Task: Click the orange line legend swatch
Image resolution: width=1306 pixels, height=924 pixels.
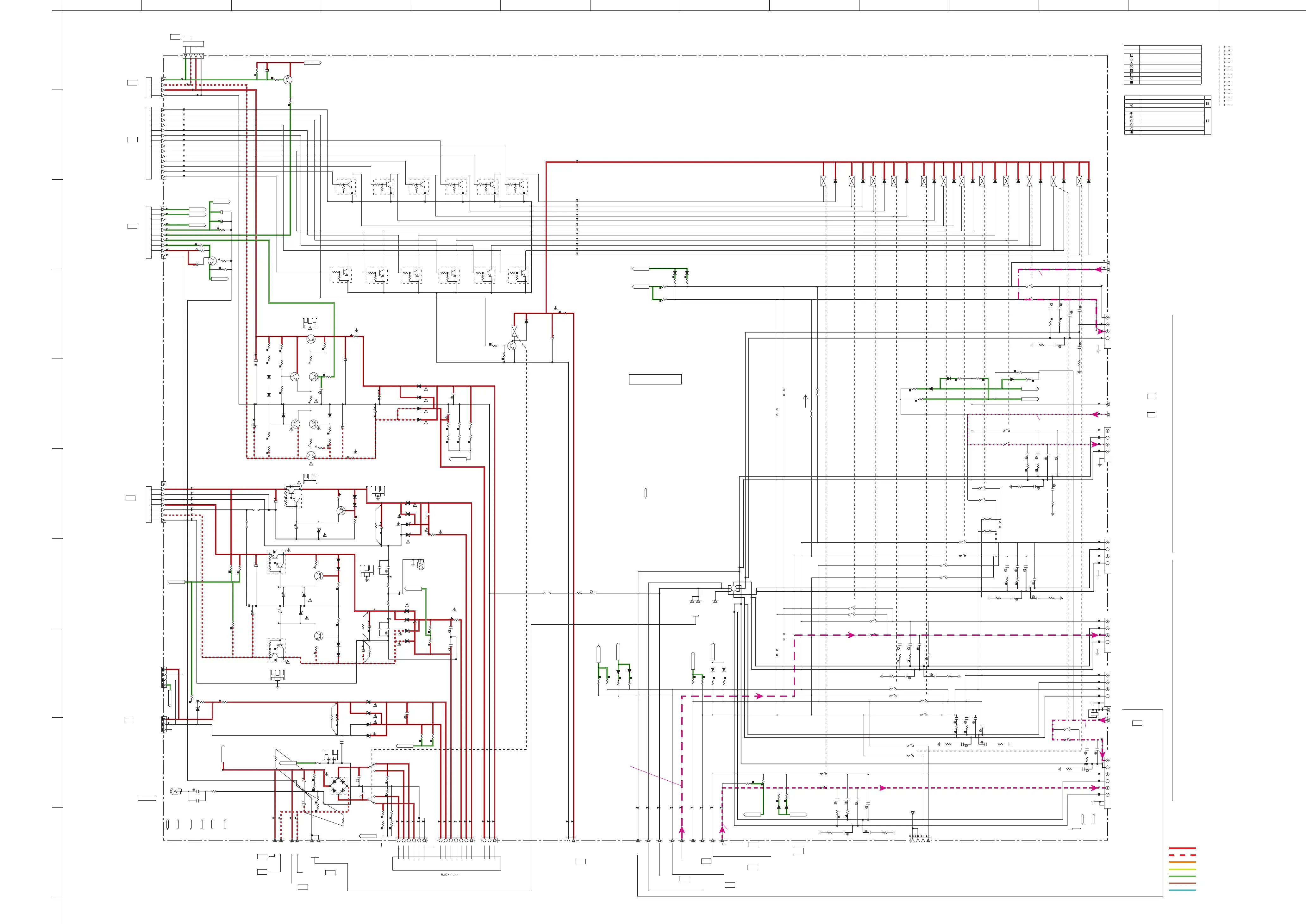Action: point(1183,862)
